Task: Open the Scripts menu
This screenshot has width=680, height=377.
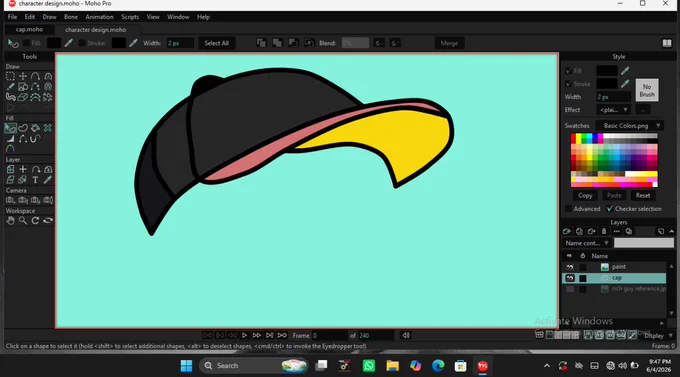Action: pyautogui.click(x=130, y=17)
